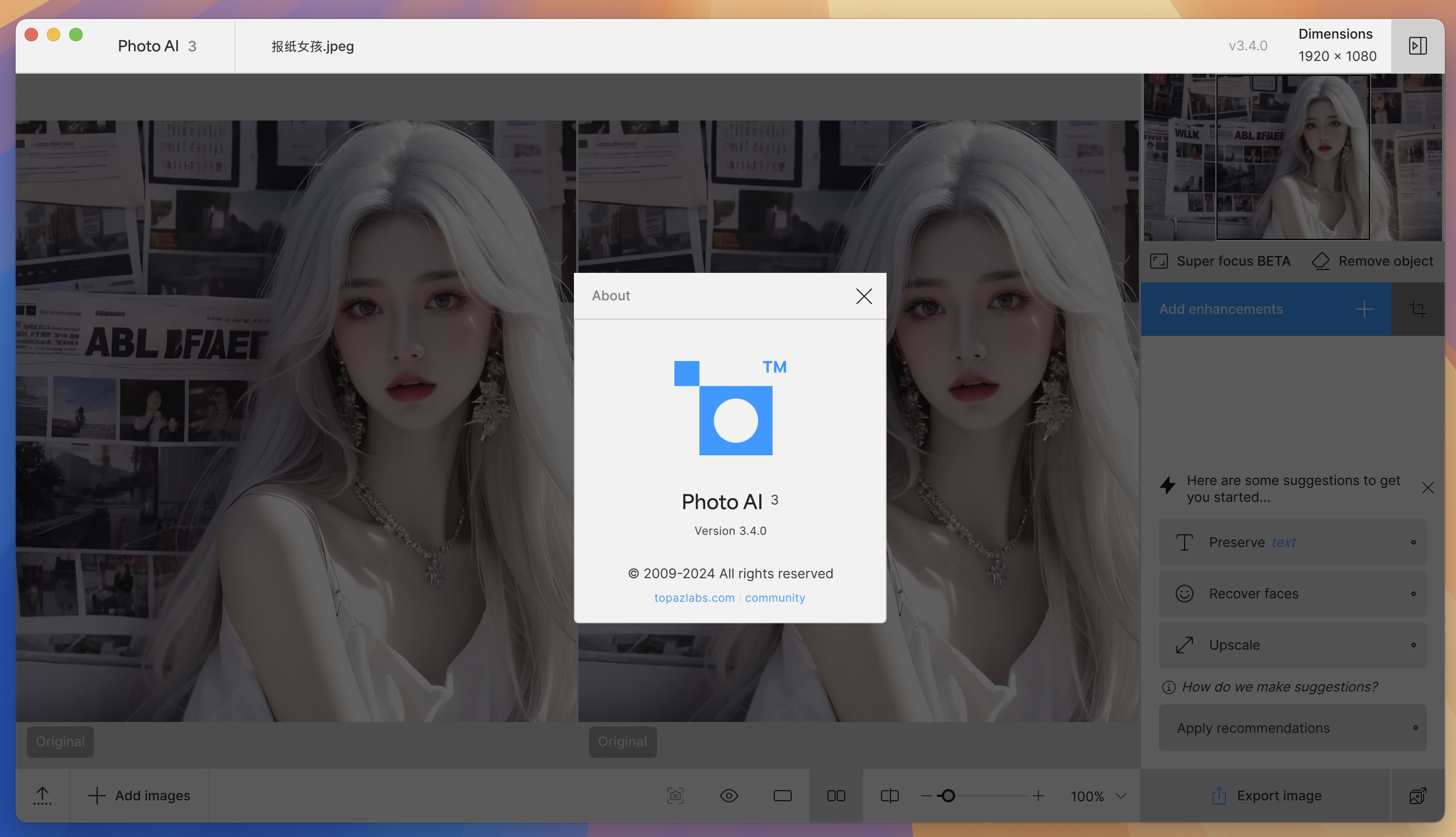Click the upload arrow icon at bottom left
The width and height of the screenshot is (1456, 837).
click(42, 796)
